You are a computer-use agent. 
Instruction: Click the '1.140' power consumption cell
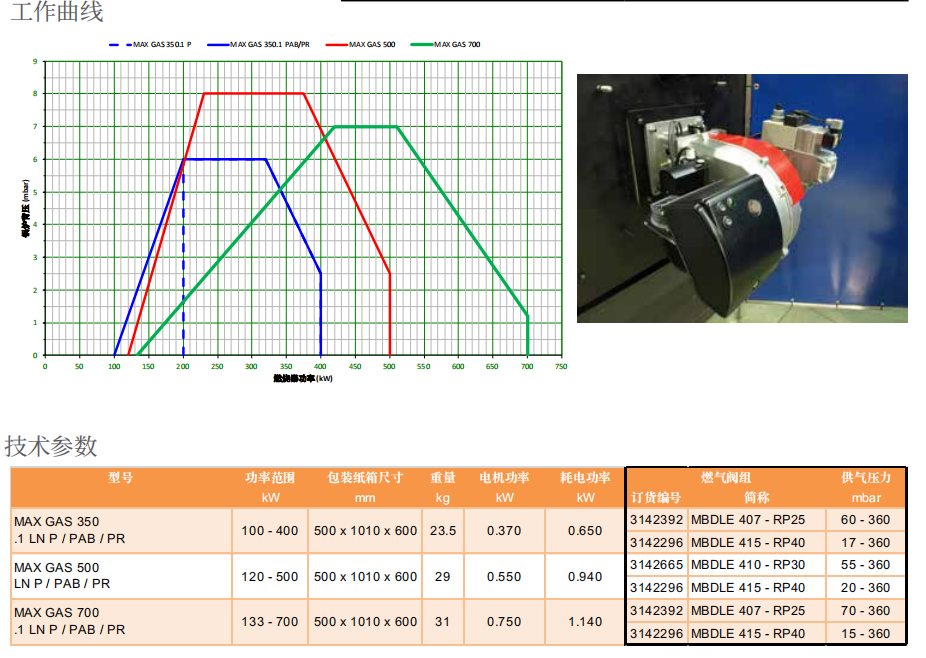pos(585,621)
